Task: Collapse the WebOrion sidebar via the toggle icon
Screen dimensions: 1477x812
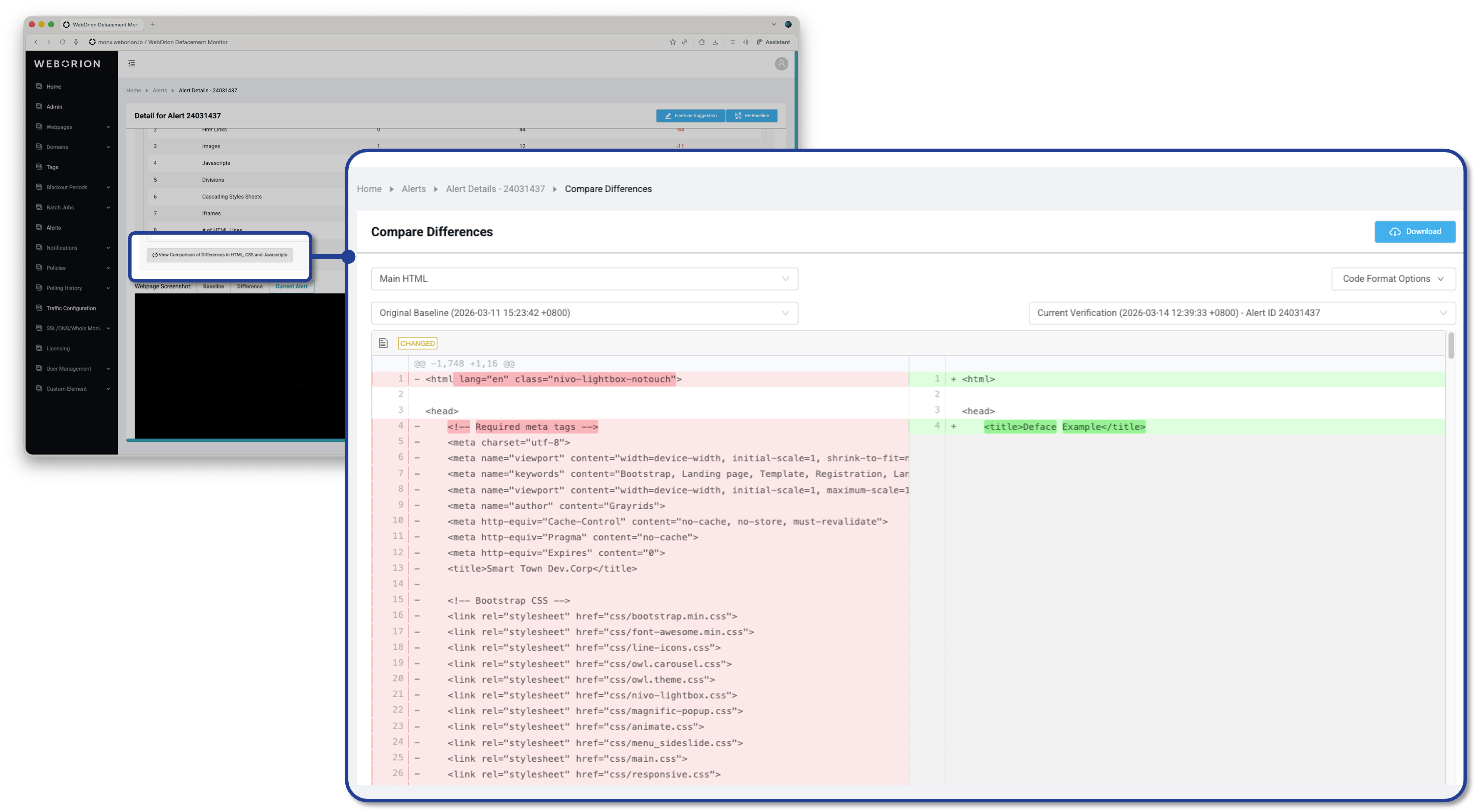Action: (x=131, y=63)
